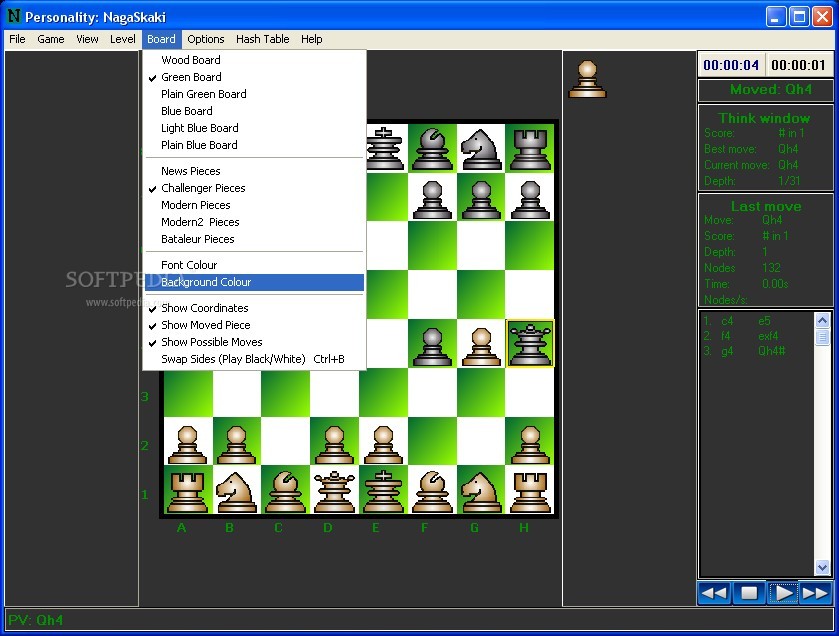839x636 pixels.
Task: Switch to Wood Board
Action: point(255,60)
